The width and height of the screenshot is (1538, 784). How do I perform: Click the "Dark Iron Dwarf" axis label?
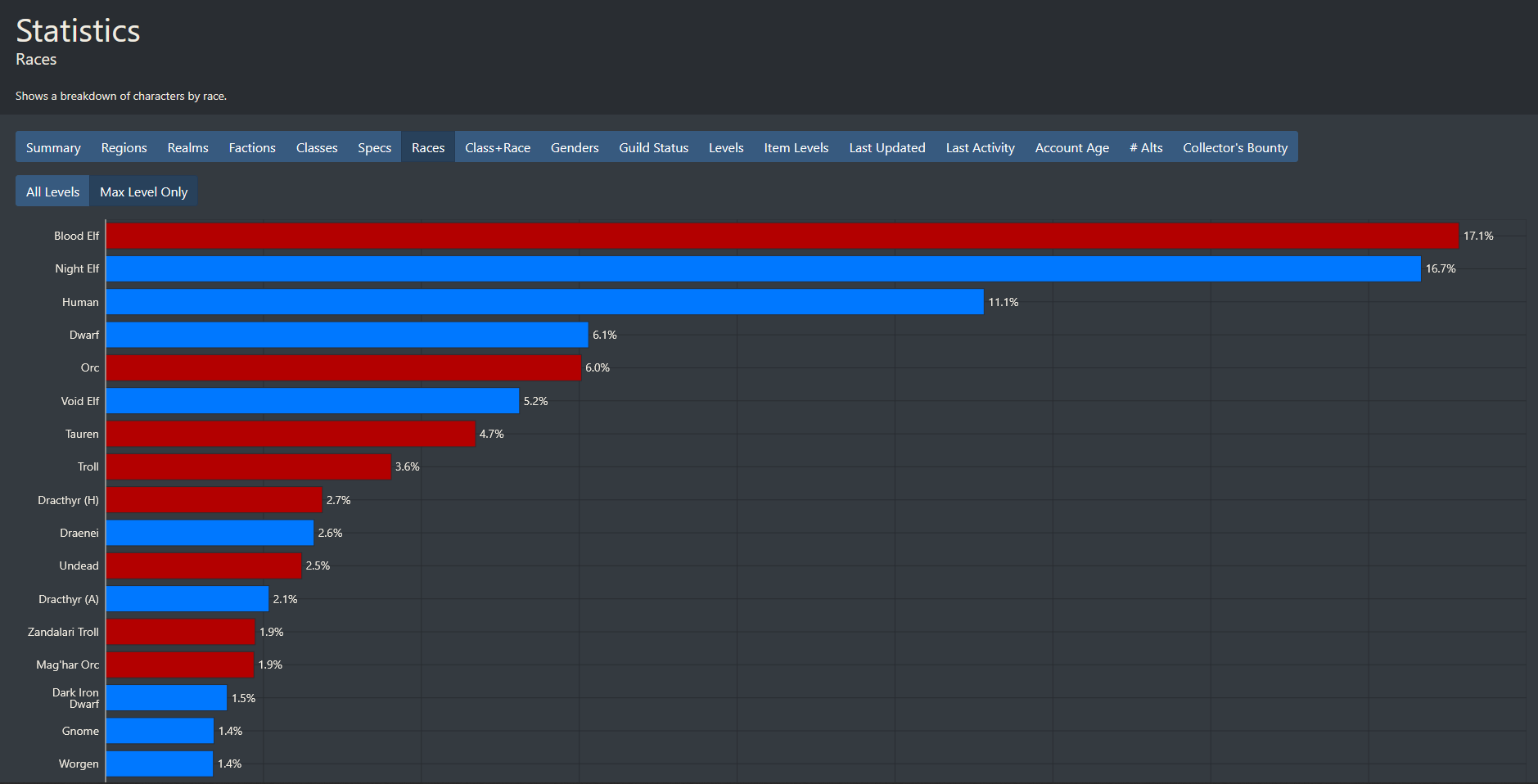click(x=75, y=698)
